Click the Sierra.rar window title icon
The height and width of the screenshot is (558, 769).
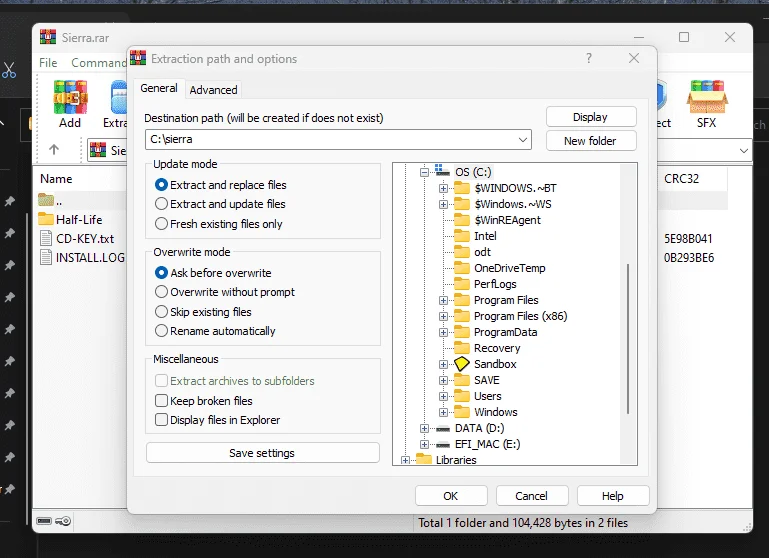click(x=48, y=37)
